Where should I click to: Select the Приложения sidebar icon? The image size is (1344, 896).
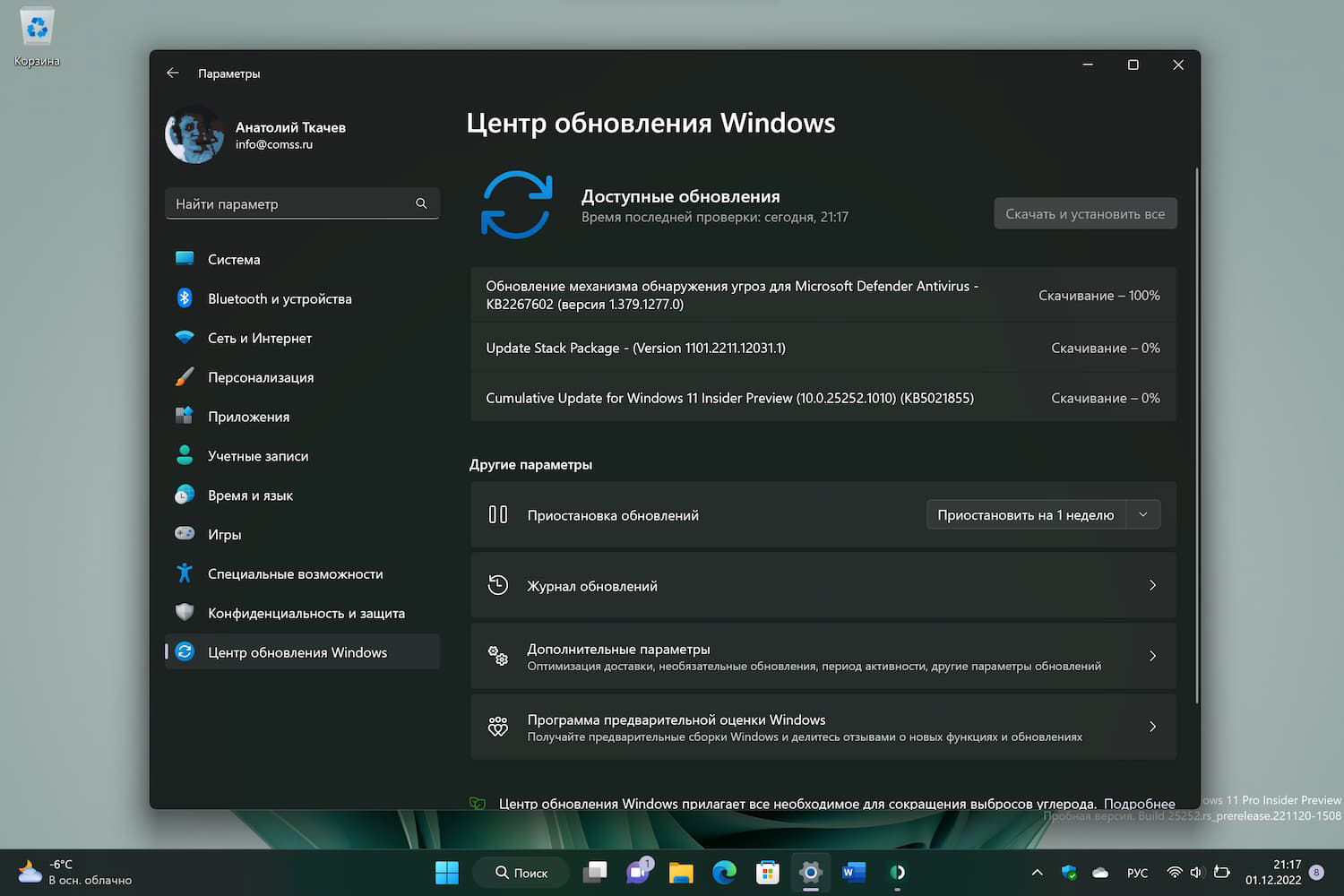tap(185, 417)
